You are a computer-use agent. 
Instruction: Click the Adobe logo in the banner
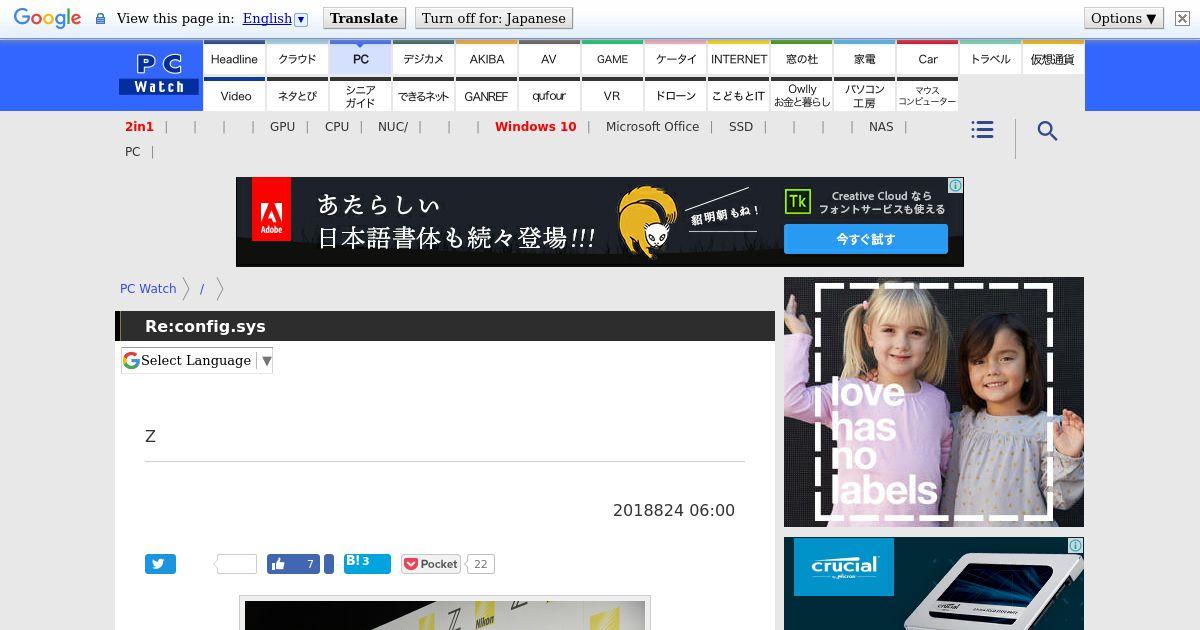pyautogui.click(x=271, y=210)
